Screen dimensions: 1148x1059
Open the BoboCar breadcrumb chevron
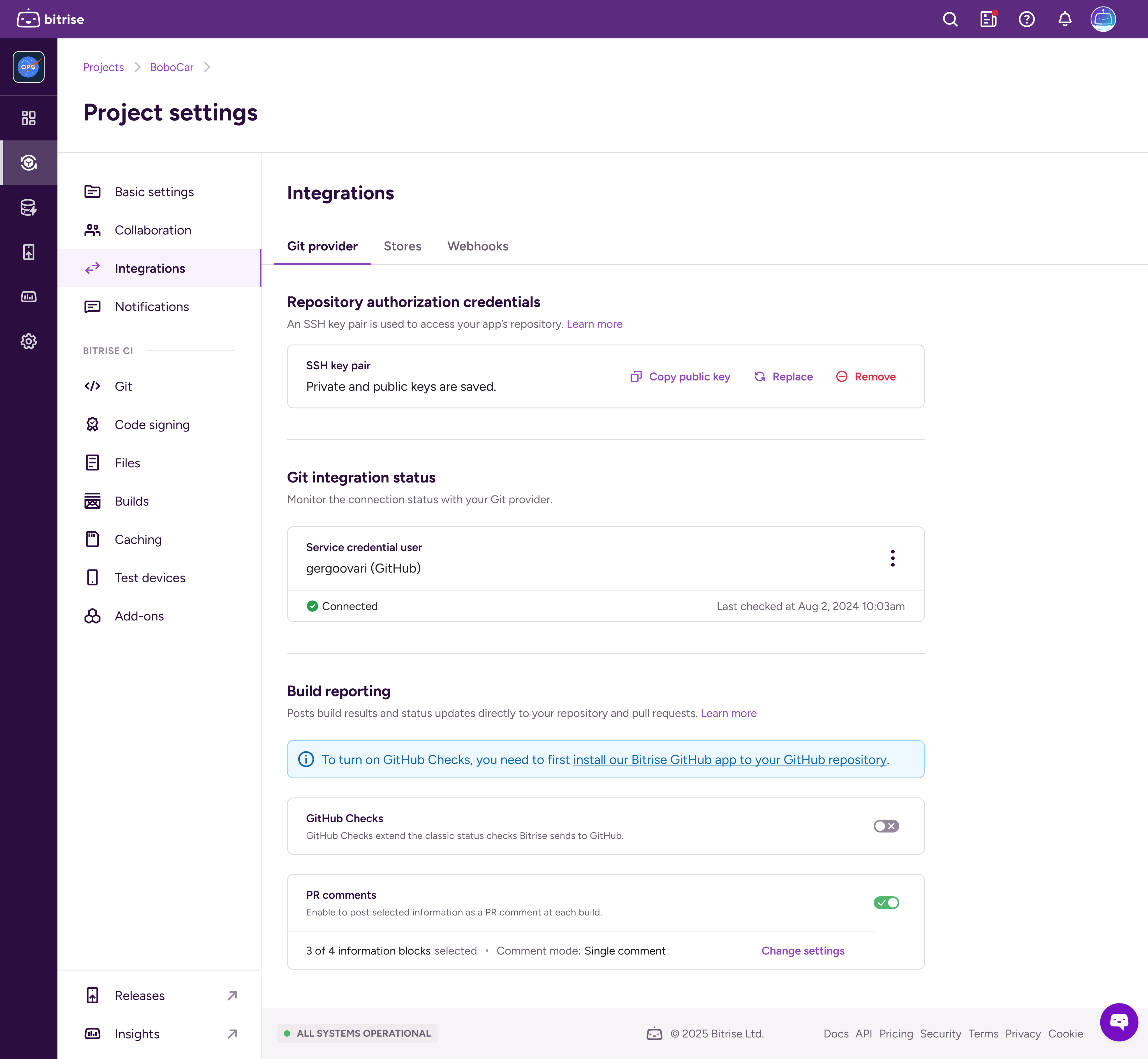click(x=207, y=67)
